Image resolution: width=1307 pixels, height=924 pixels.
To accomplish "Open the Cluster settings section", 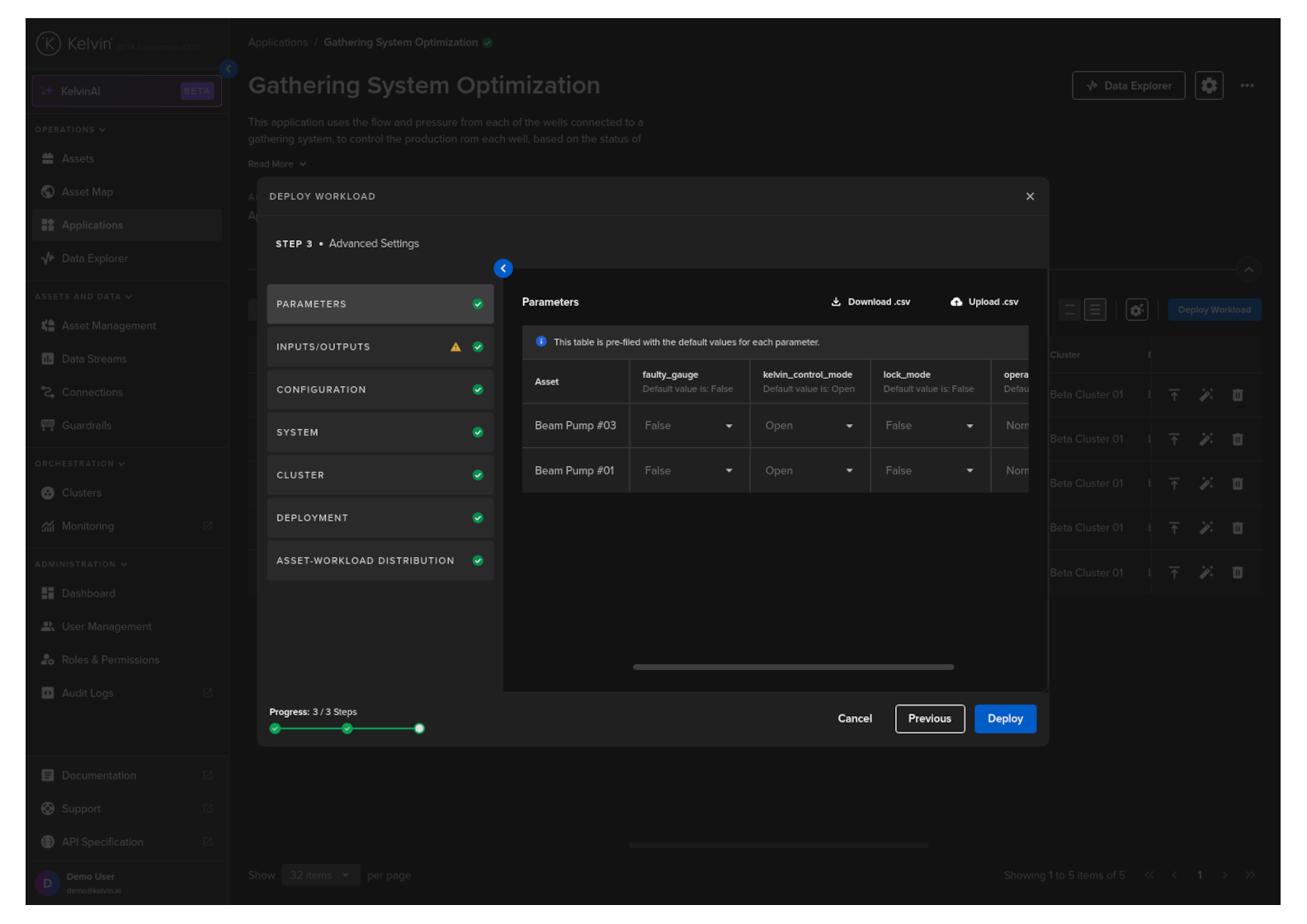I will click(x=380, y=475).
